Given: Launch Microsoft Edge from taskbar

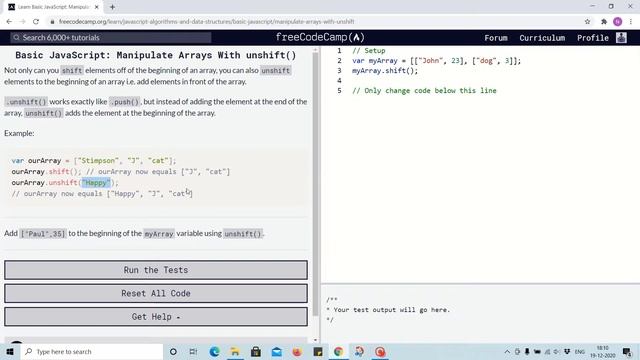Looking at the screenshot, I should [214, 351].
